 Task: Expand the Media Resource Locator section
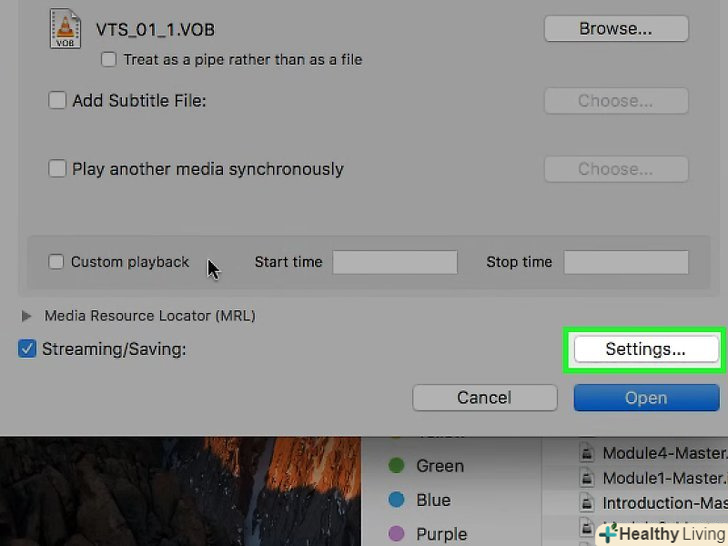point(26,316)
